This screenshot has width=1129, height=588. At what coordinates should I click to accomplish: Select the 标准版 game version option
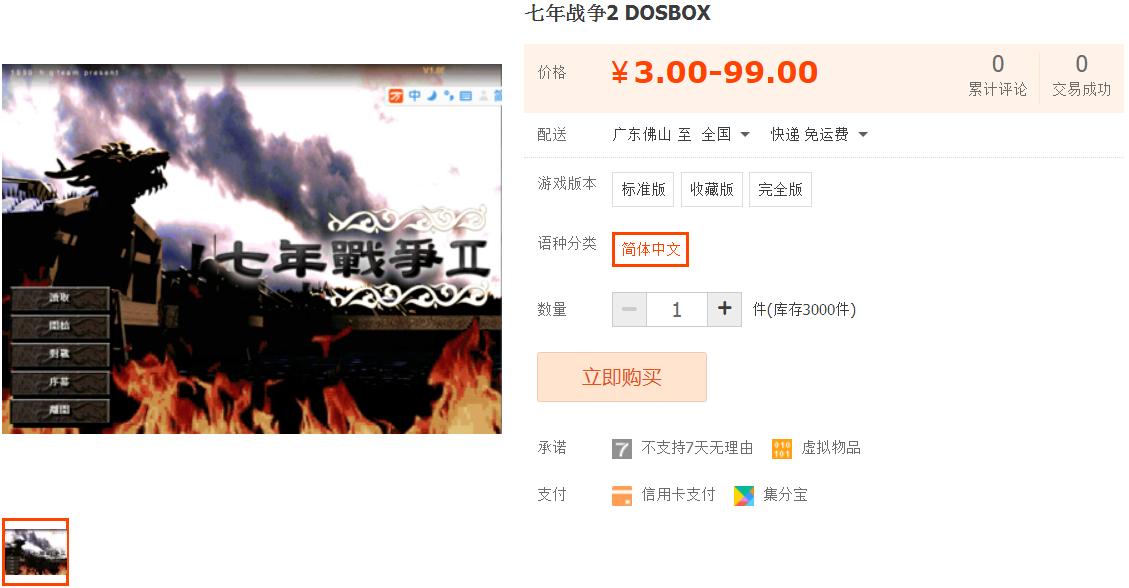click(643, 189)
